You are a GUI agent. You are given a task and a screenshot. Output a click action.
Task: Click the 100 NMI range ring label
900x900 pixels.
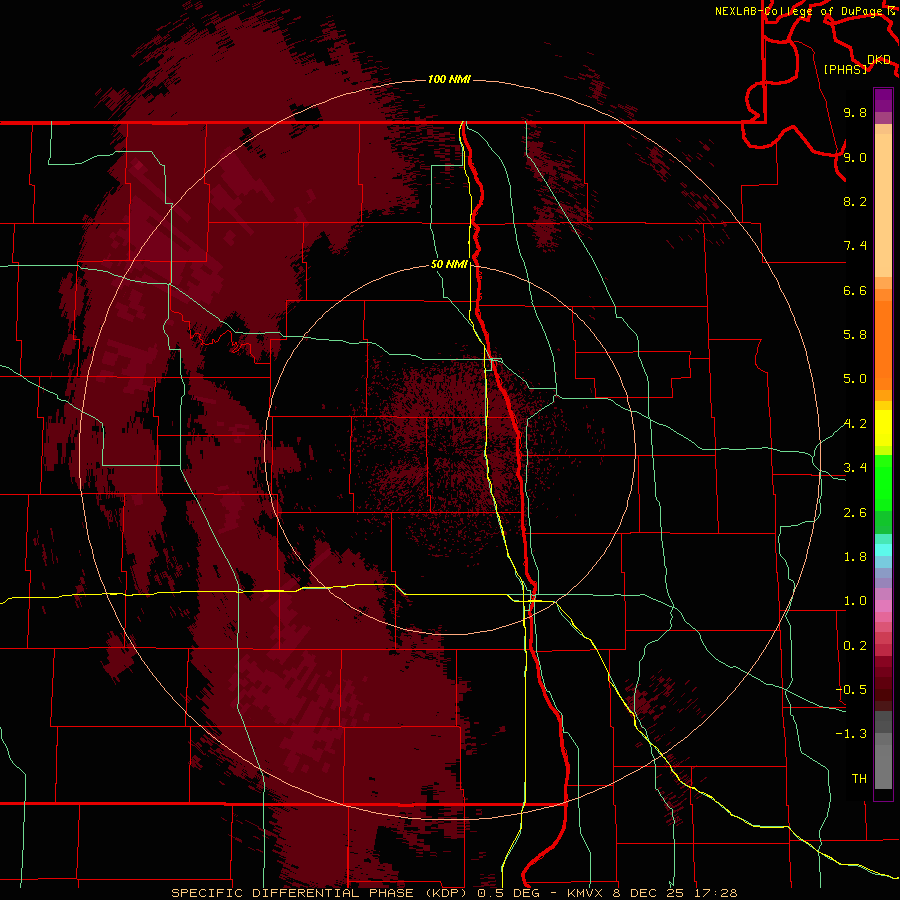(x=449, y=79)
